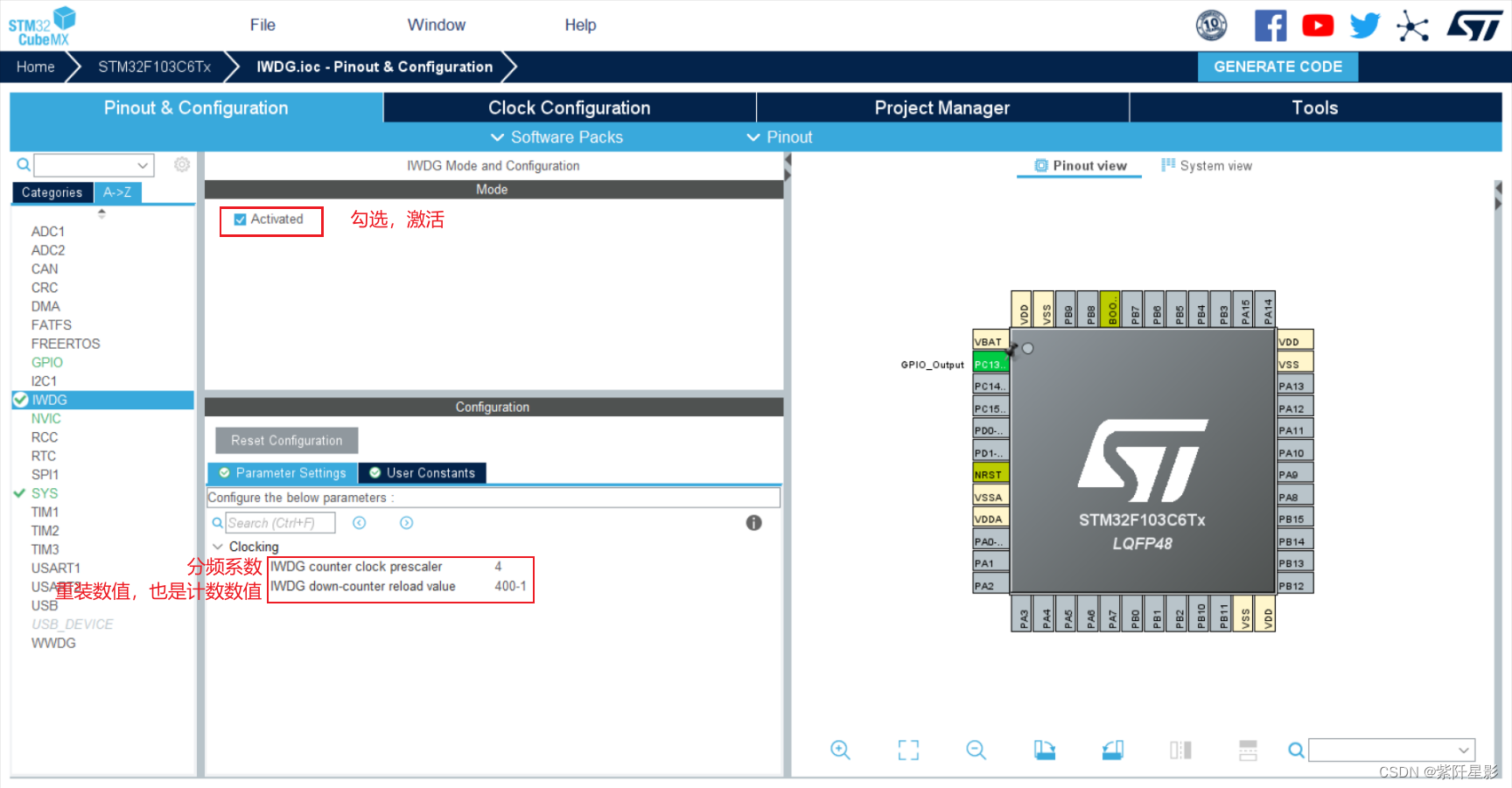Screen dimensions: 1512x788
Task: Edit the IWDG down-counter reload value
Action: [511, 586]
